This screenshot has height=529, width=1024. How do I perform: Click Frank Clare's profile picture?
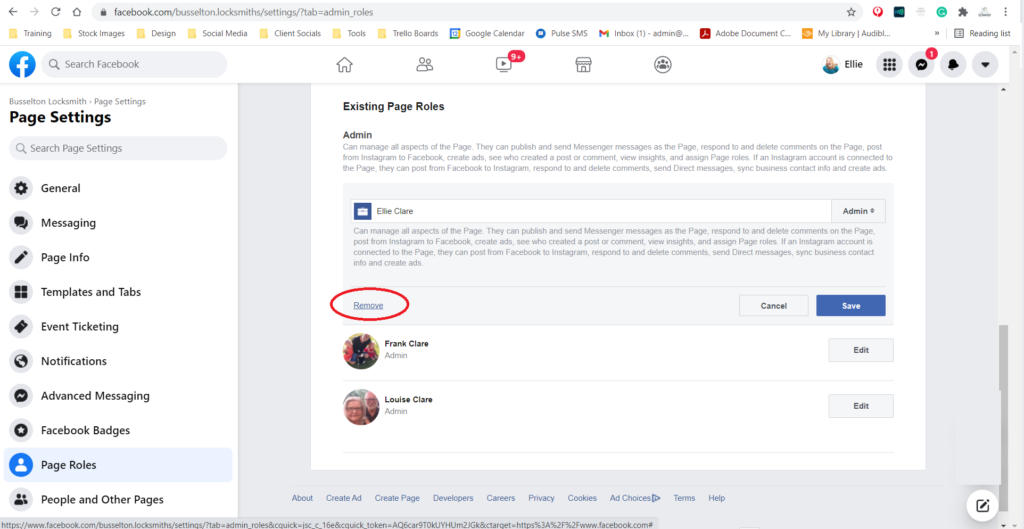tap(361, 351)
